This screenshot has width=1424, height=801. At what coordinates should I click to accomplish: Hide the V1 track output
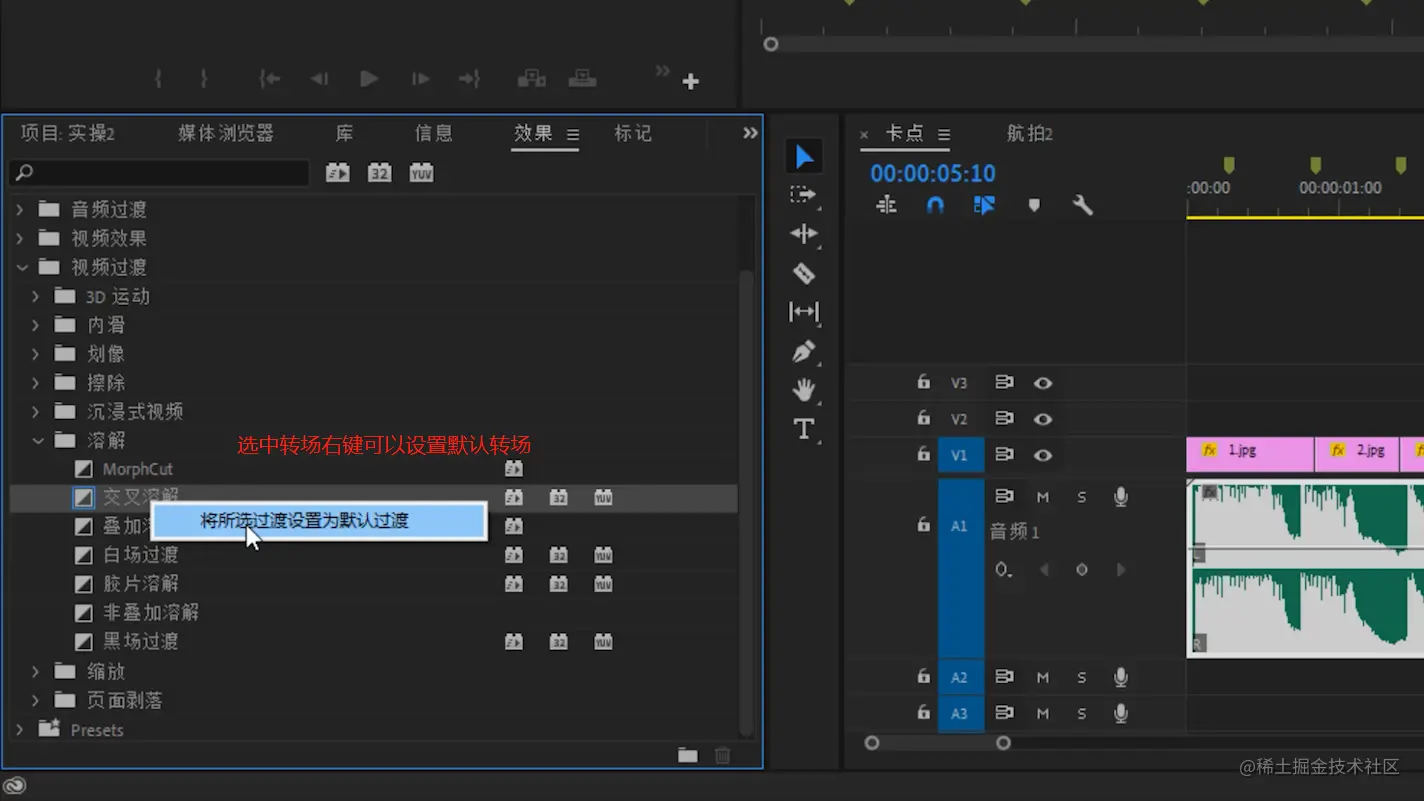coord(1043,455)
